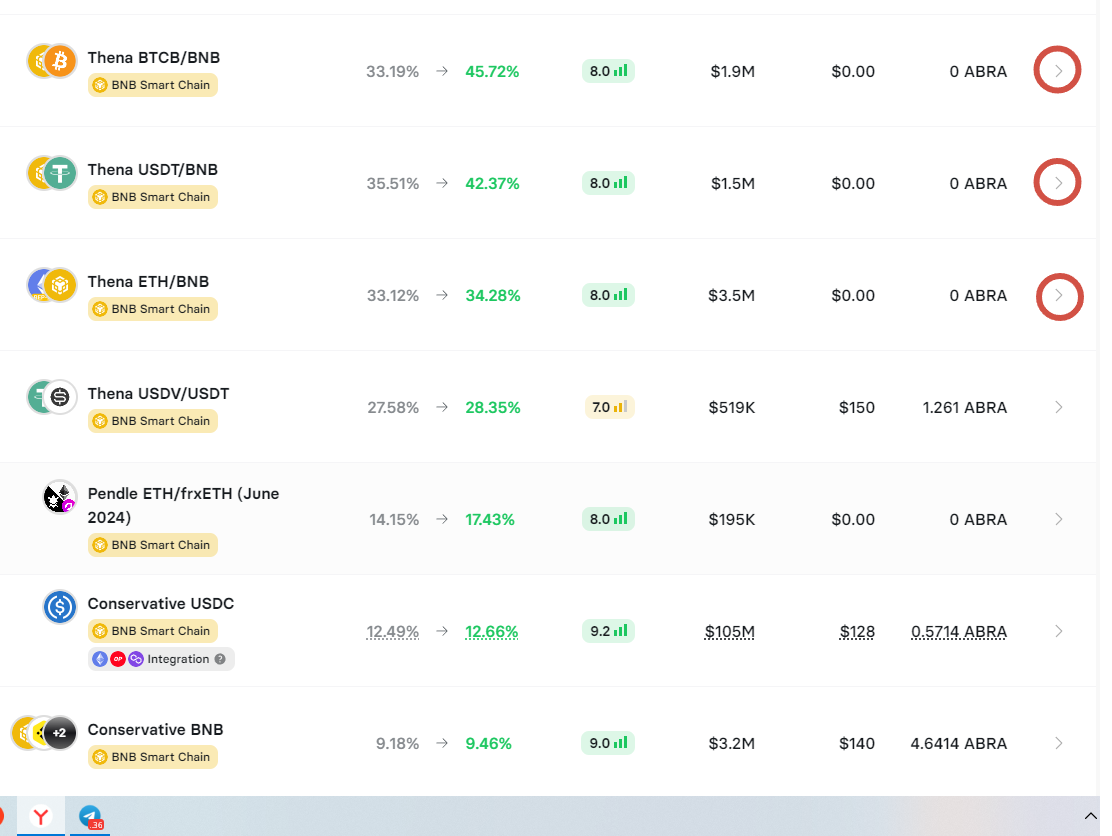Click the Thena USDV/USDT token pair icon
The width and height of the screenshot is (1112, 836).
[52, 397]
